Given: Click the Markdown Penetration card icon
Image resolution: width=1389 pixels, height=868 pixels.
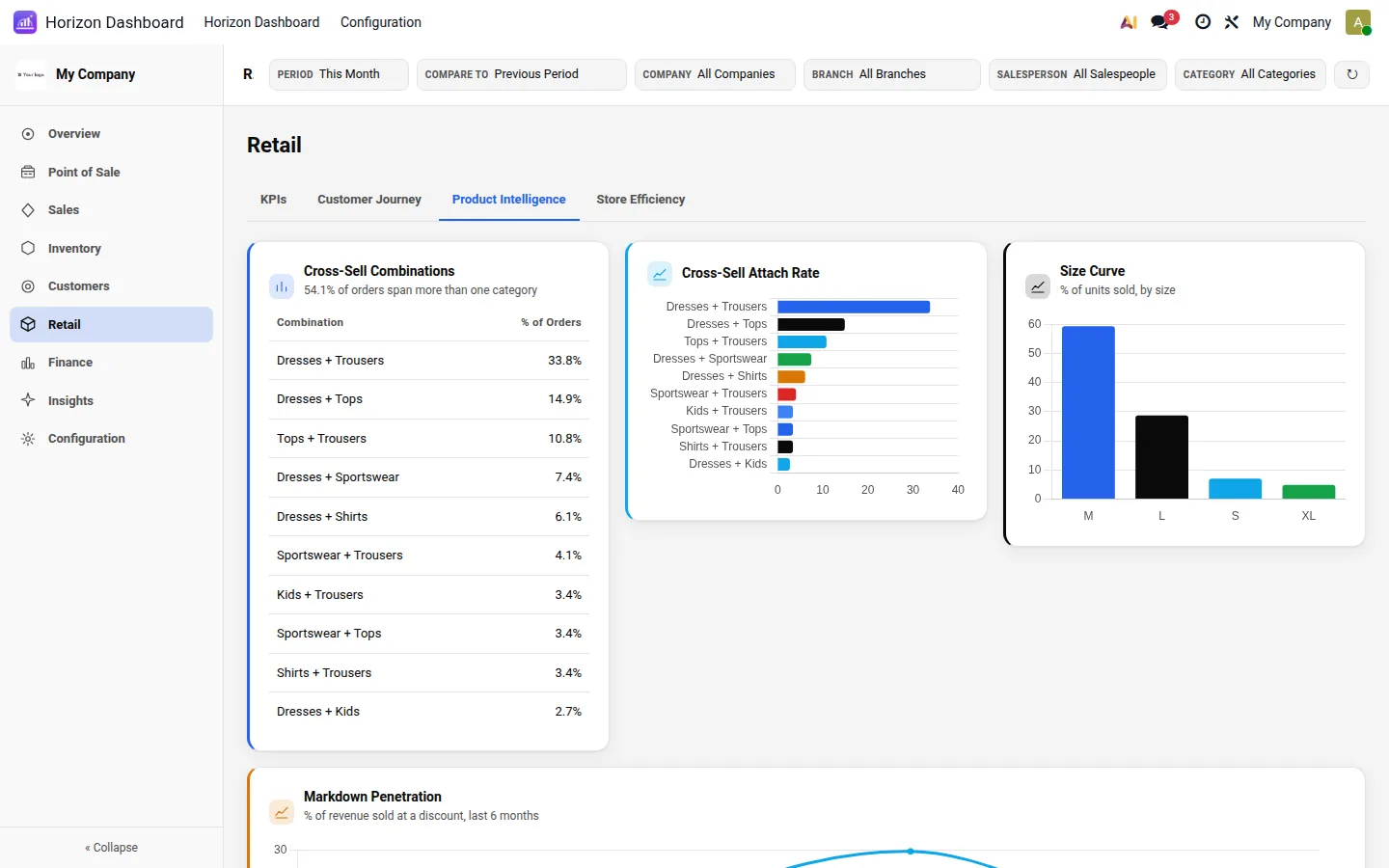Looking at the screenshot, I should pyautogui.click(x=282, y=812).
